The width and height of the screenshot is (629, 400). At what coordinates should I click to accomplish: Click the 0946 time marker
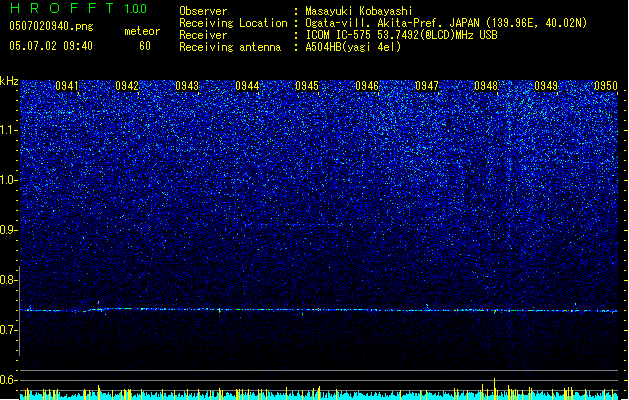click(x=367, y=86)
